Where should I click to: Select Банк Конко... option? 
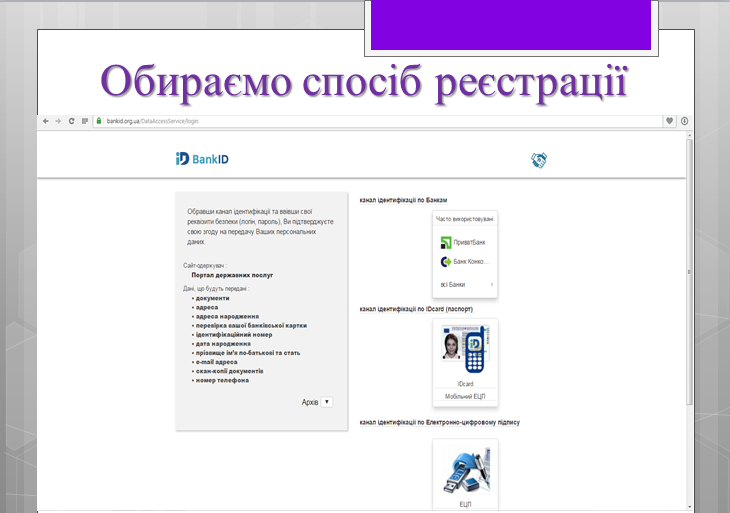click(x=465, y=262)
